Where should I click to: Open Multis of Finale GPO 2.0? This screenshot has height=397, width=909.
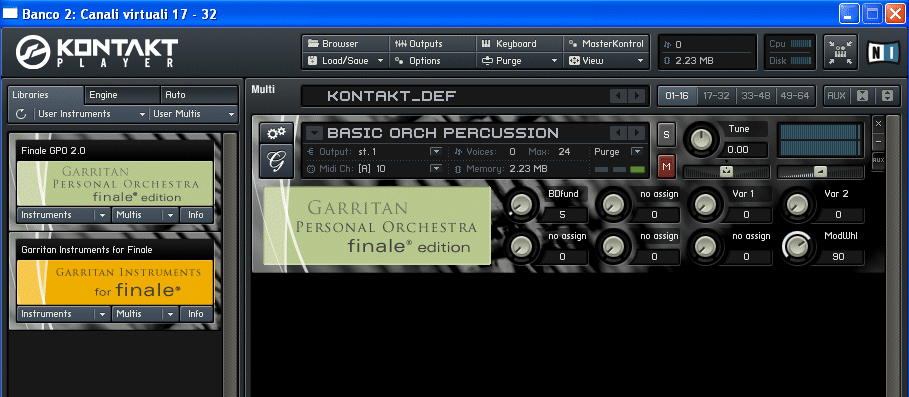145,215
